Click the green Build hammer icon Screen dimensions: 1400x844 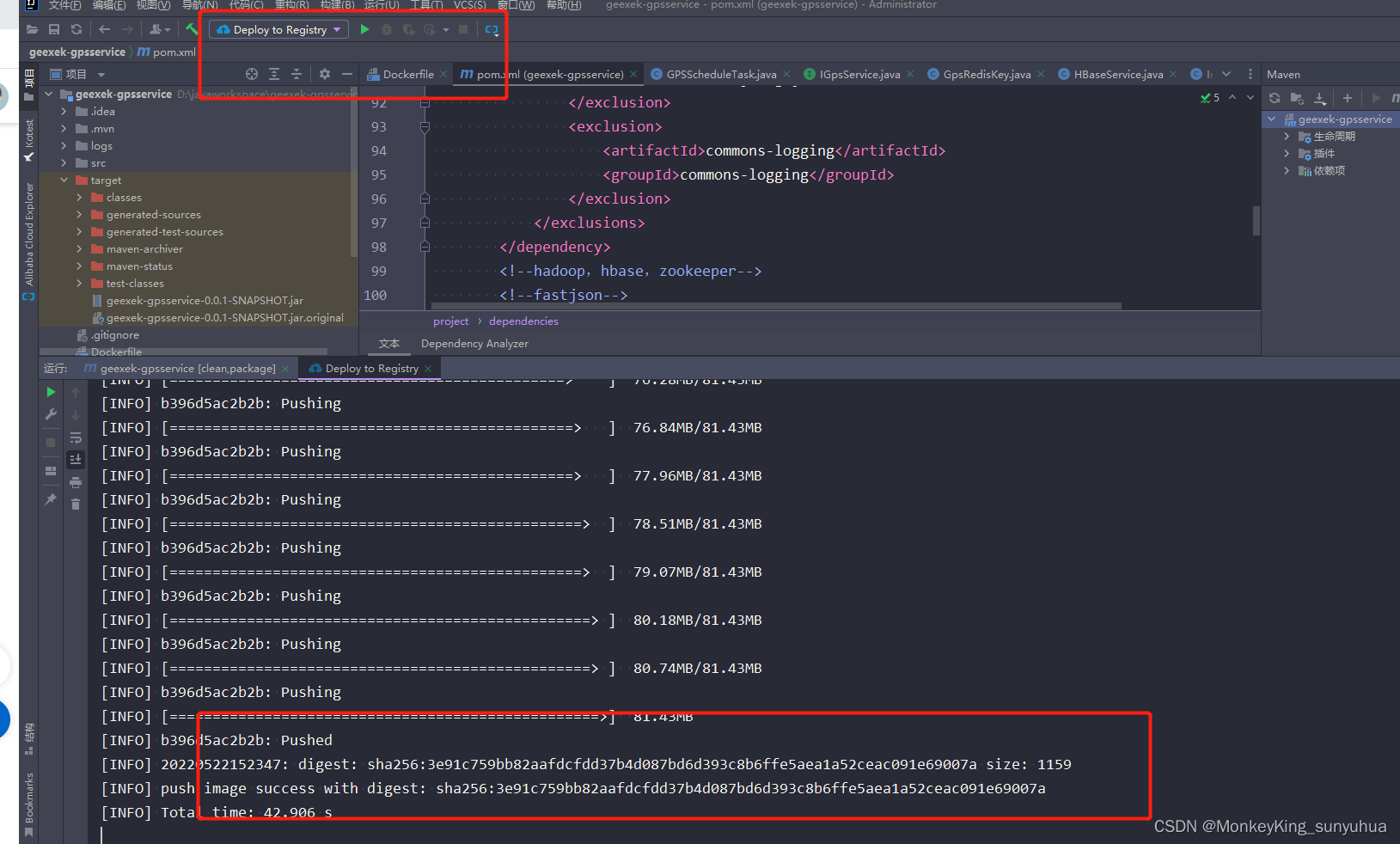192,29
